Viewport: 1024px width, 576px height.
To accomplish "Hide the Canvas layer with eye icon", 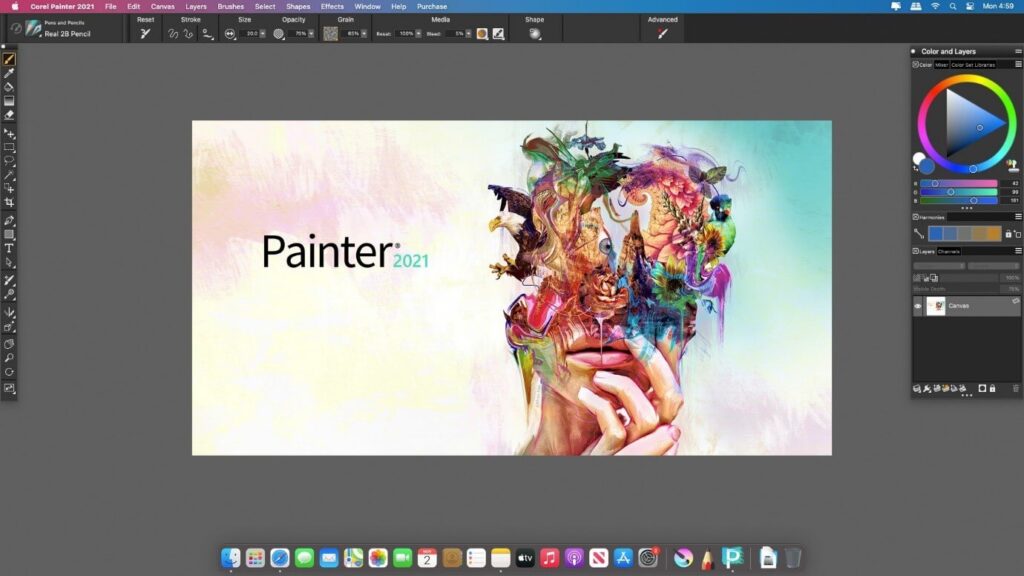I will point(918,306).
